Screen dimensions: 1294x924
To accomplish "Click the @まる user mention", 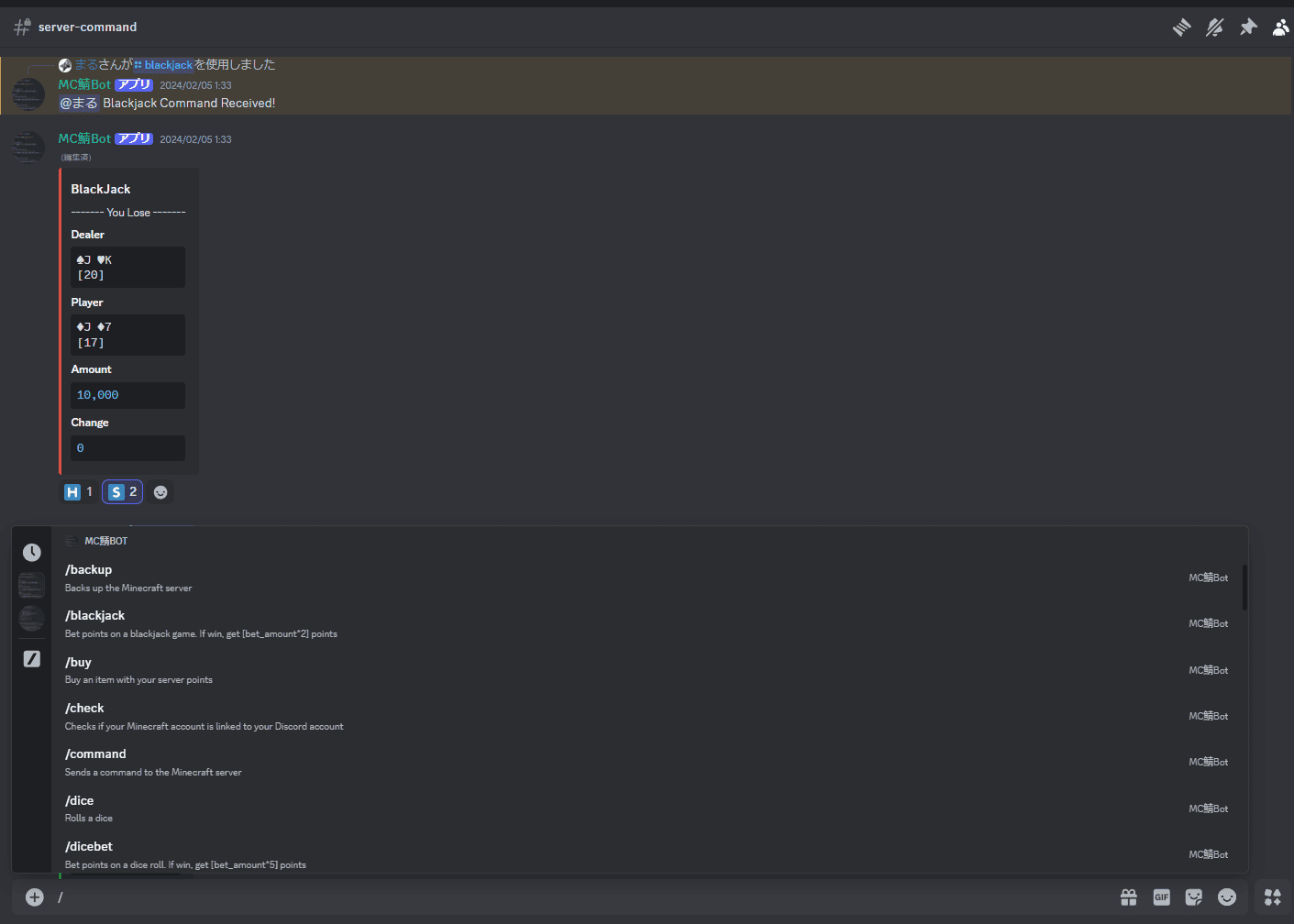I will pyautogui.click(x=79, y=103).
